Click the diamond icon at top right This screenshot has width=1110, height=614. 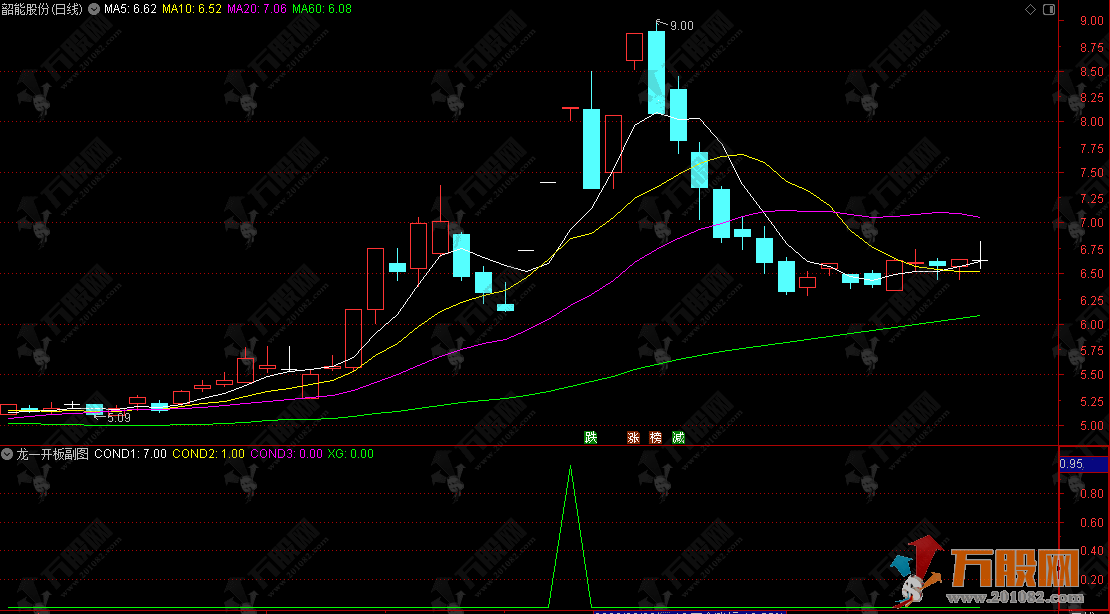click(x=1031, y=9)
